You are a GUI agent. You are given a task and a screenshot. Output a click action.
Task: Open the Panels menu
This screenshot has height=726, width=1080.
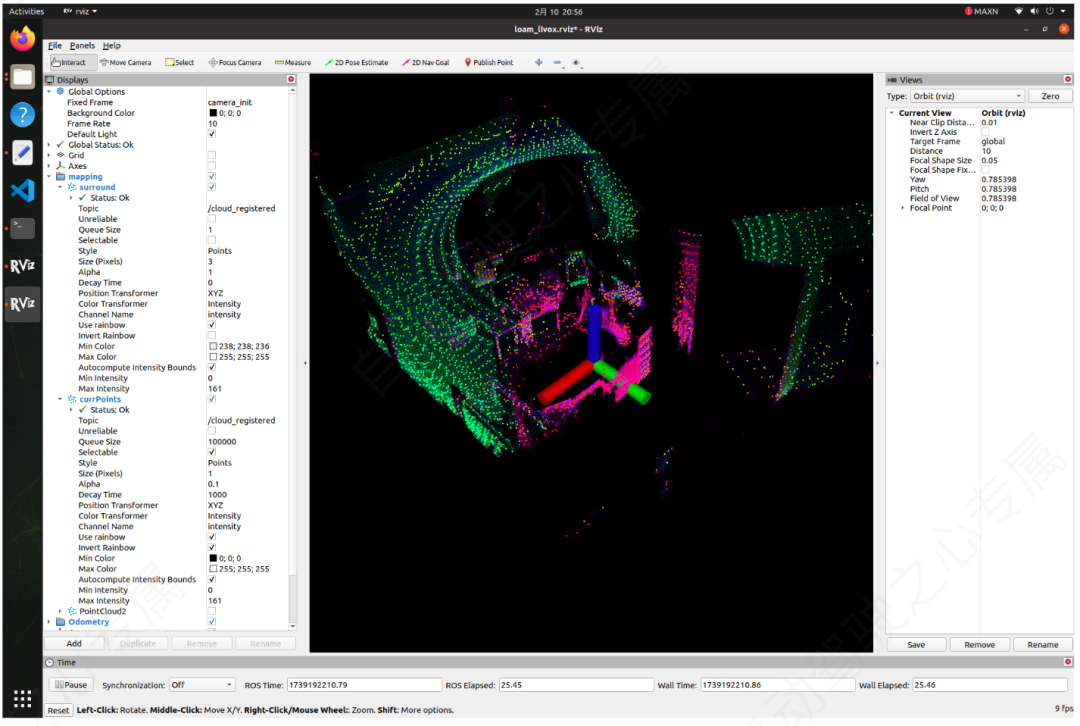point(82,45)
